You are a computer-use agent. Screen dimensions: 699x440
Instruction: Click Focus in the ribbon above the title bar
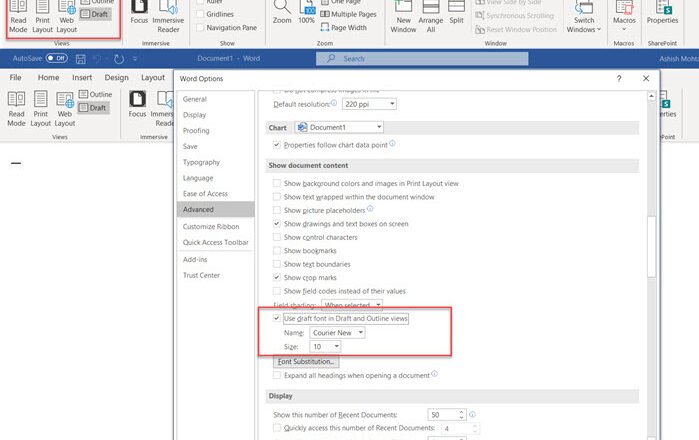pos(139,13)
